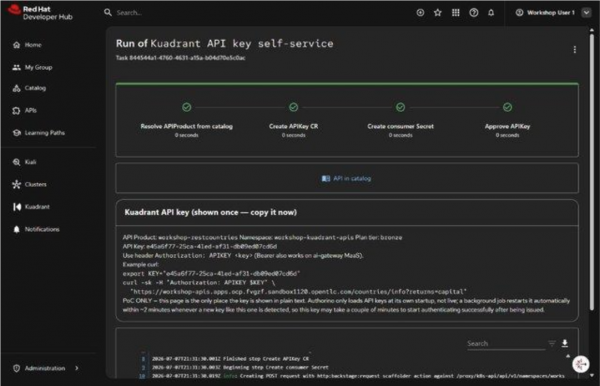Click the Finished step Create APIKey CR log line
The height and width of the screenshot is (386, 600).
230,359
